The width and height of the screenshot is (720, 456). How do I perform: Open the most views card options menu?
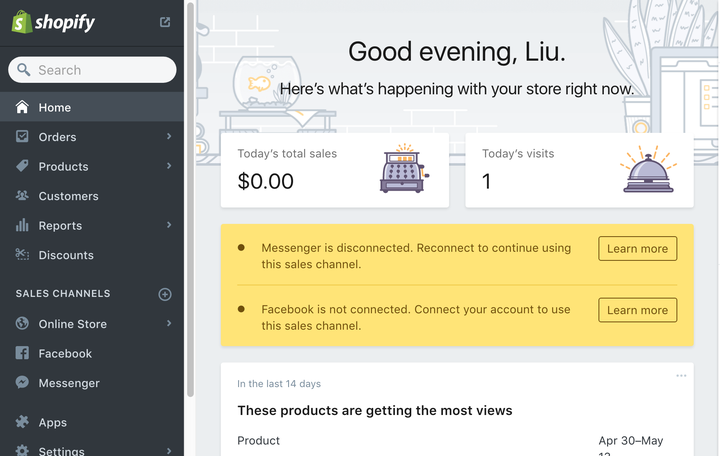[x=681, y=376]
